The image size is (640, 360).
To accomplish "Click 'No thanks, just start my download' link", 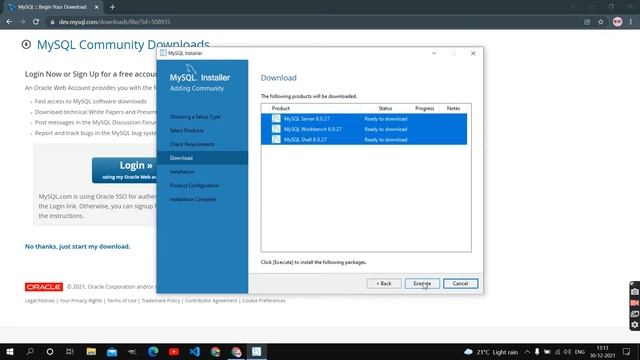I will (78, 247).
